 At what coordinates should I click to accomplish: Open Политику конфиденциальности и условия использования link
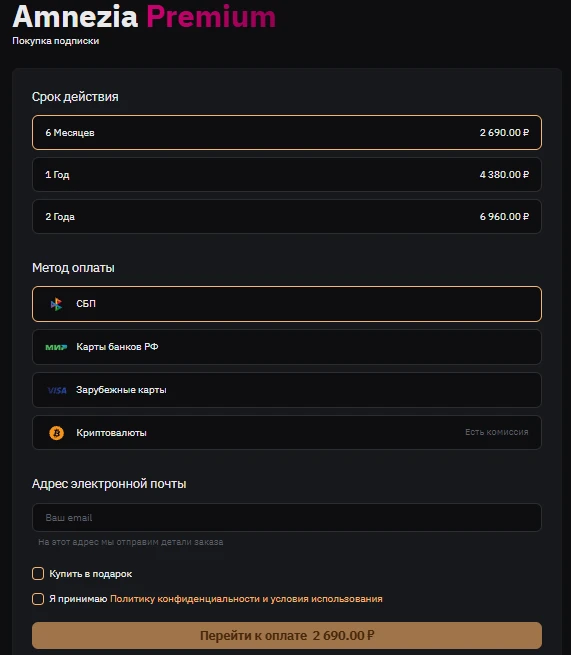pos(246,599)
